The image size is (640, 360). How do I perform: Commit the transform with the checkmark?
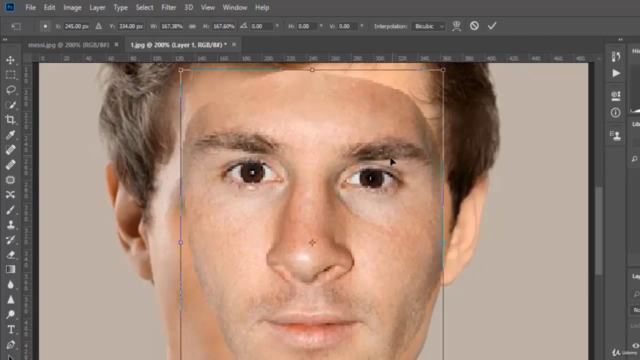point(492,26)
